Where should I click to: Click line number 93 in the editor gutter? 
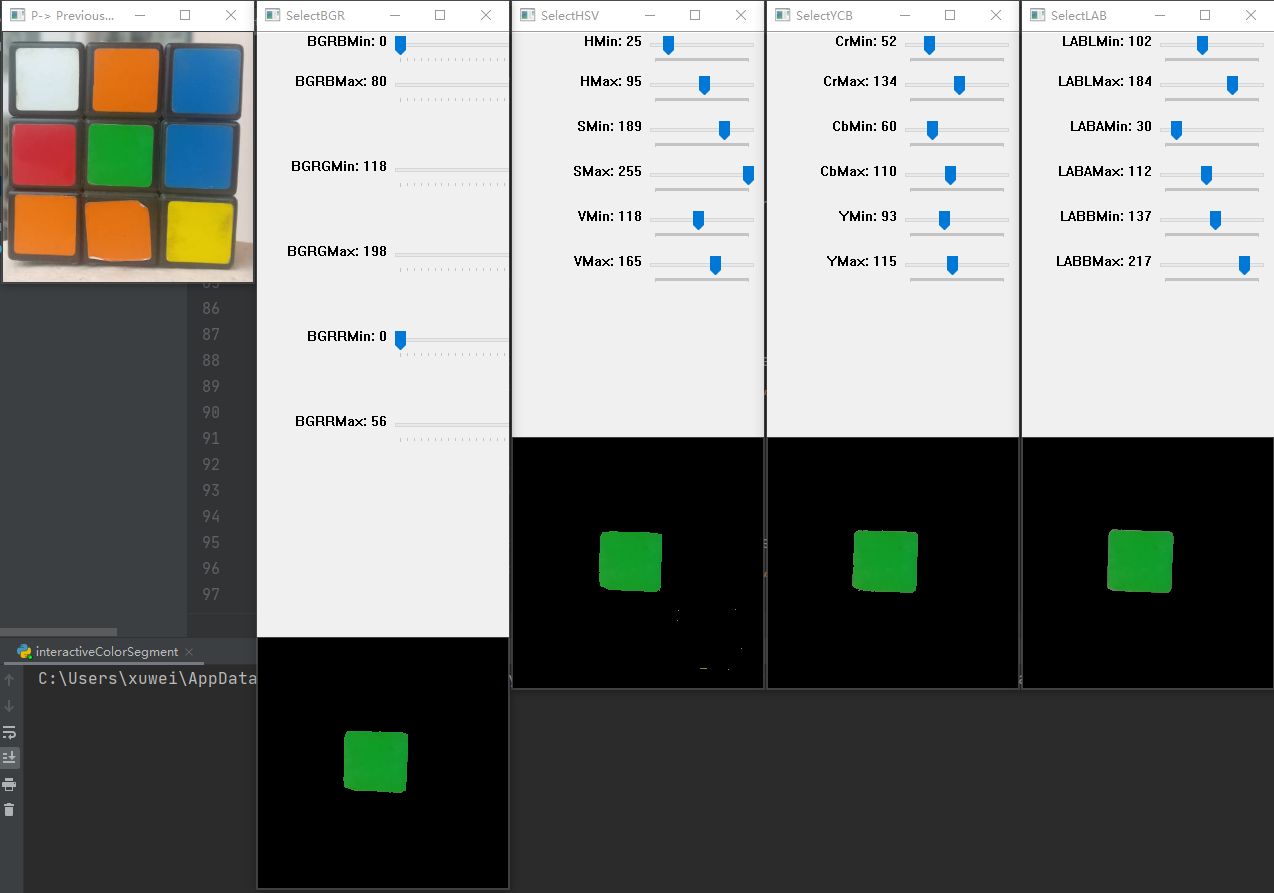tap(210, 490)
